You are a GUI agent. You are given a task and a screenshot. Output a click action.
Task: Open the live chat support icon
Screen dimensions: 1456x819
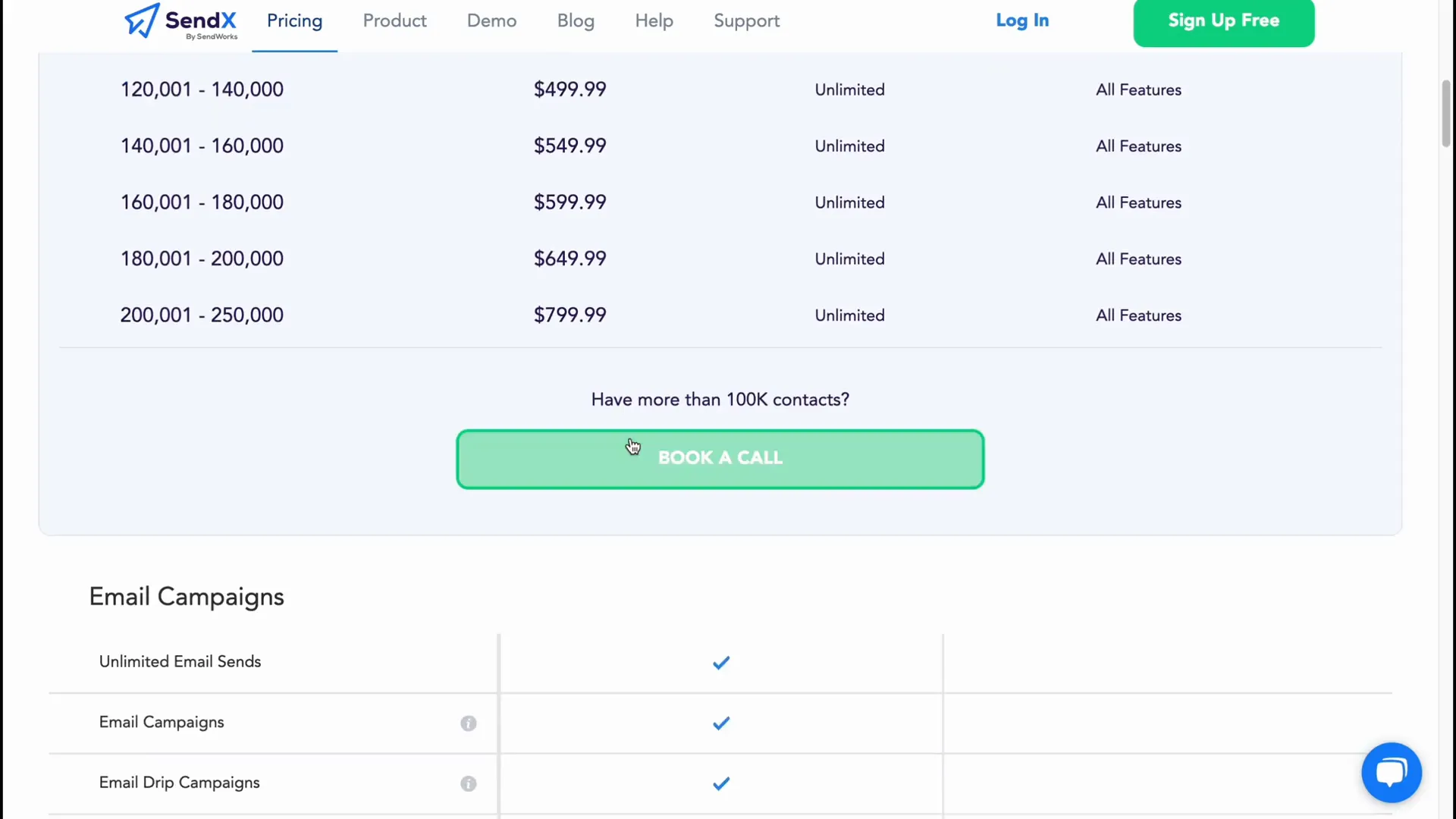point(1392,772)
